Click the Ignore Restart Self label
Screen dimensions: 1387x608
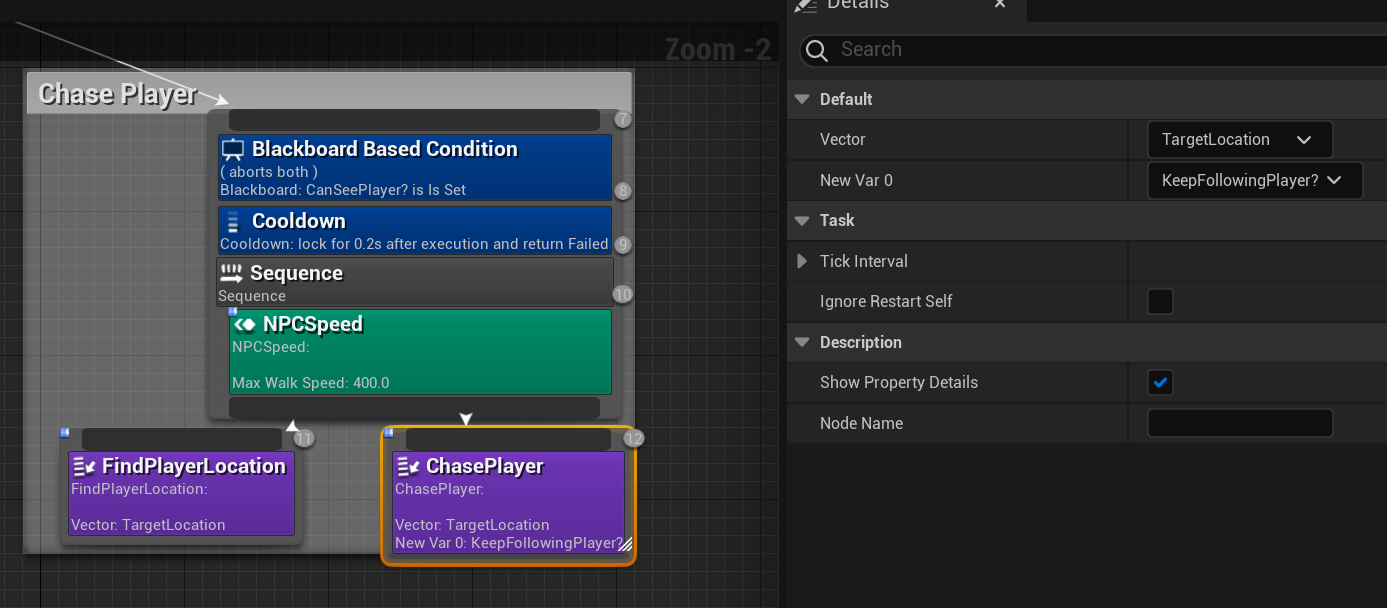coord(886,301)
